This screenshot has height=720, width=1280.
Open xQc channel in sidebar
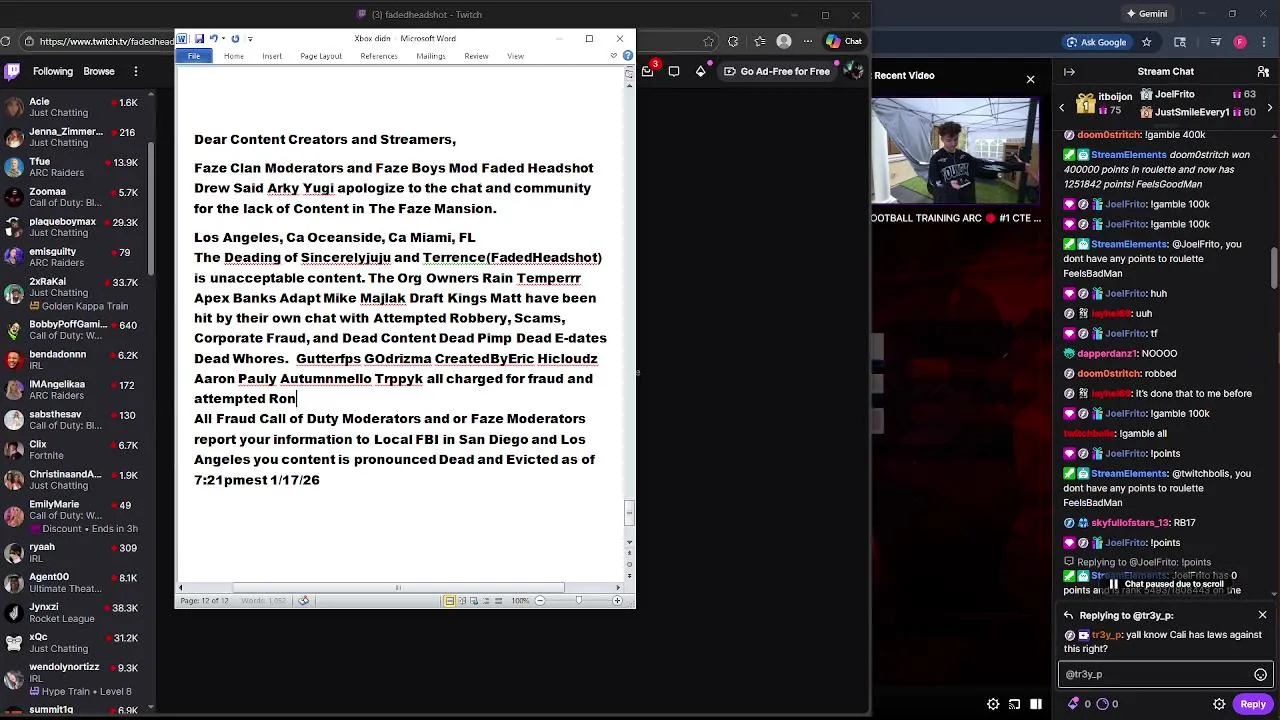pos(75,643)
